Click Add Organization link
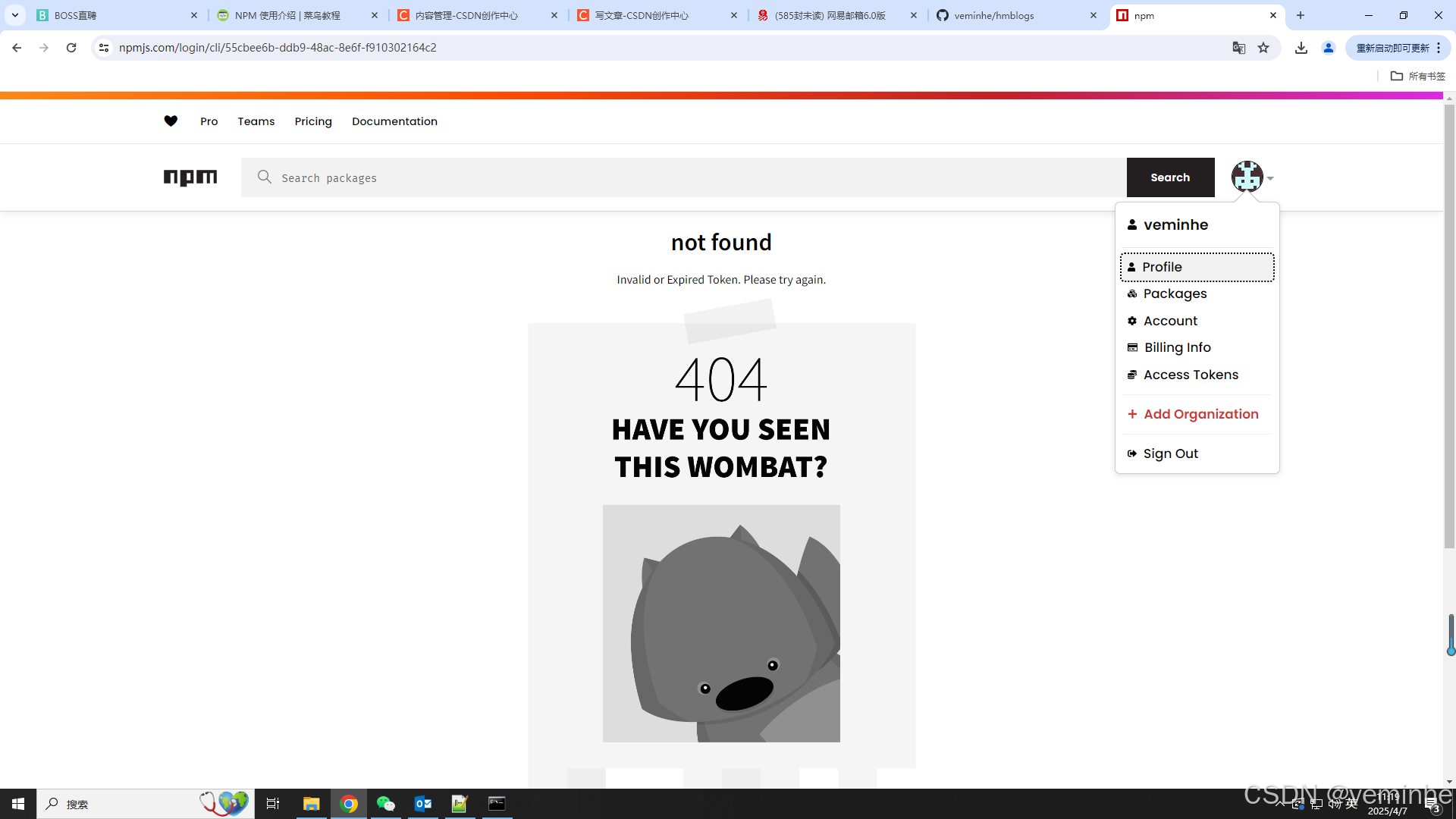The height and width of the screenshot is (819, 1456). click(x=1200, y=414)
